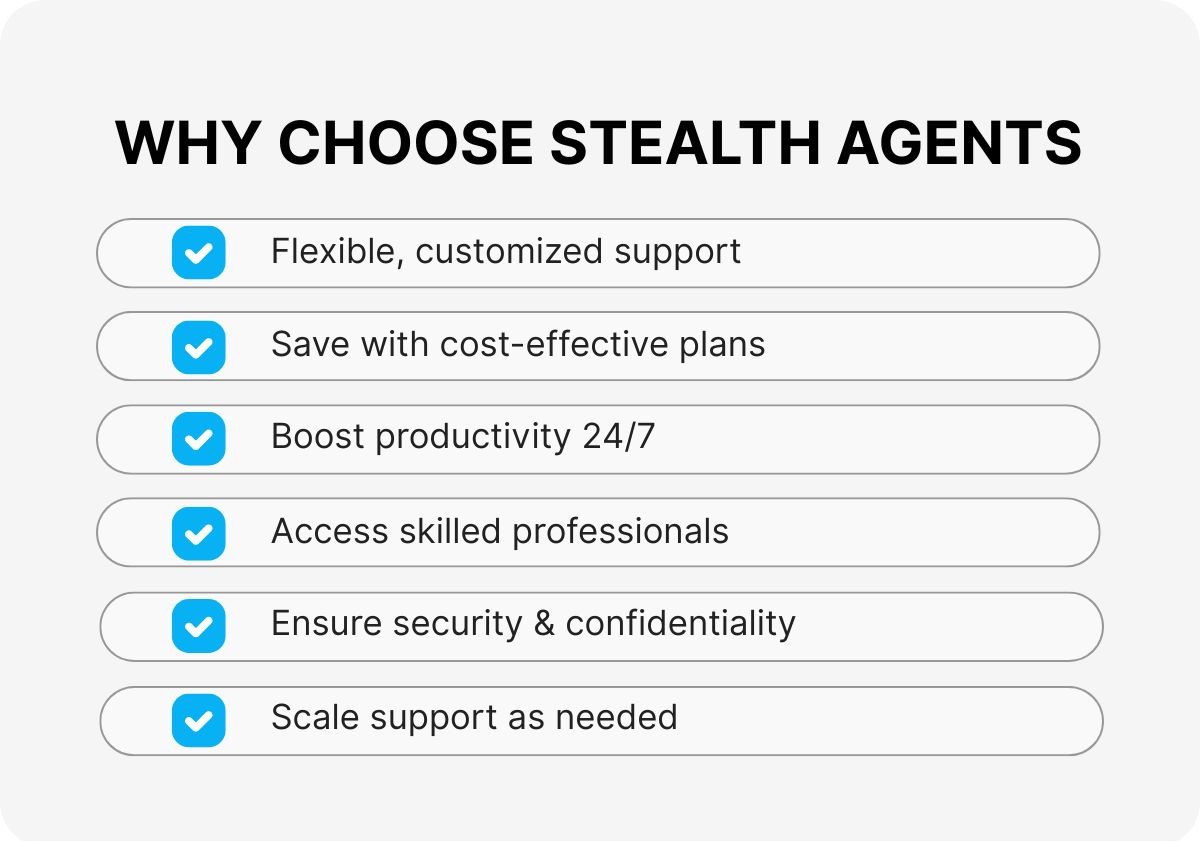Click the blue checkmark for Access skilled professionals

coord(198,533)
